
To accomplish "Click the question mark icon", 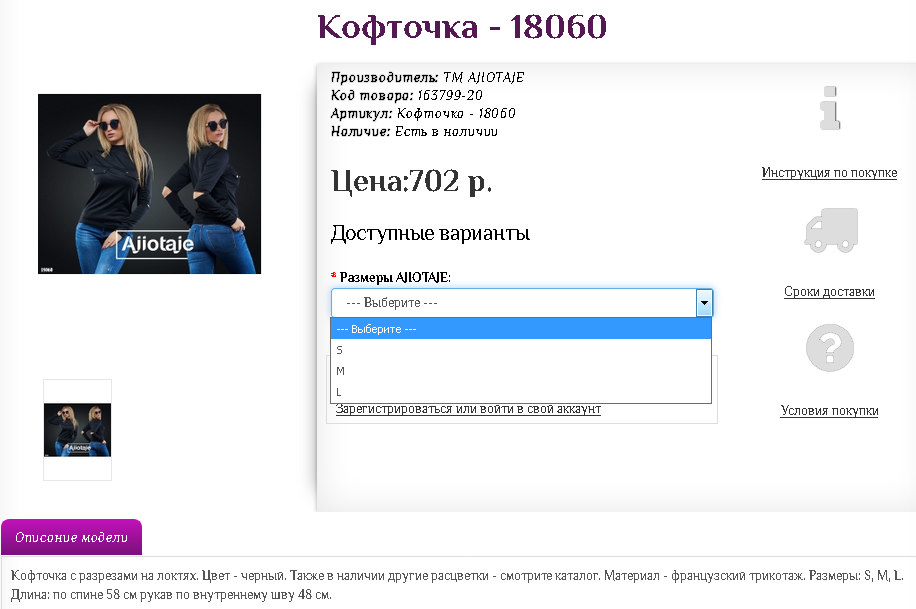I will click(829, 348).
